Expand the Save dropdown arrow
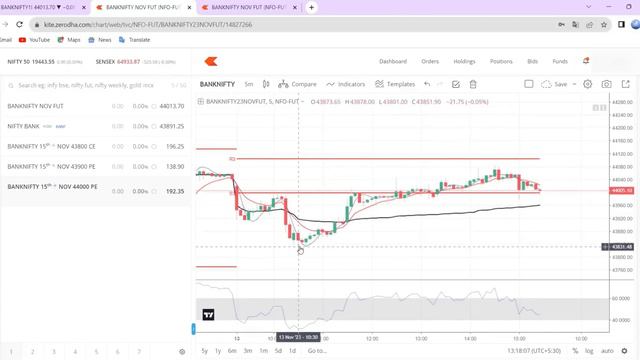The width and height of the screenshot is (640, 360). [x=574, y=84]
